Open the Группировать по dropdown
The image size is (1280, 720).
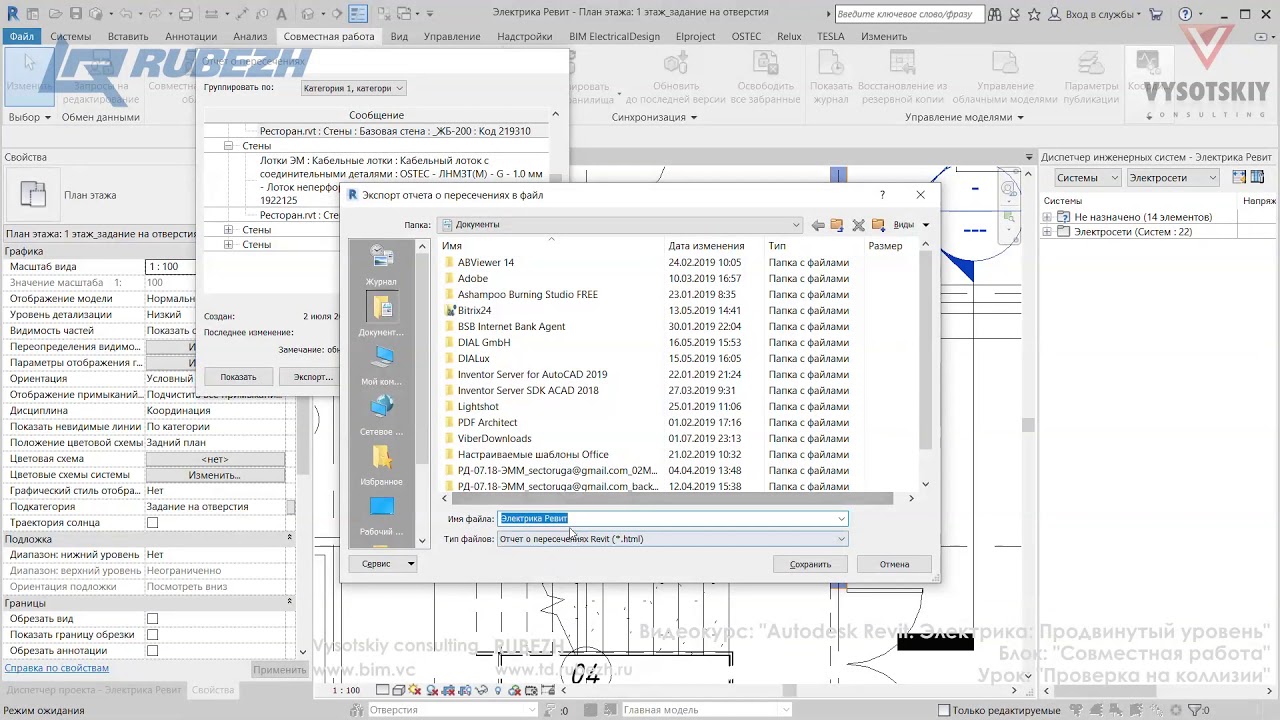tap(353, 88)
